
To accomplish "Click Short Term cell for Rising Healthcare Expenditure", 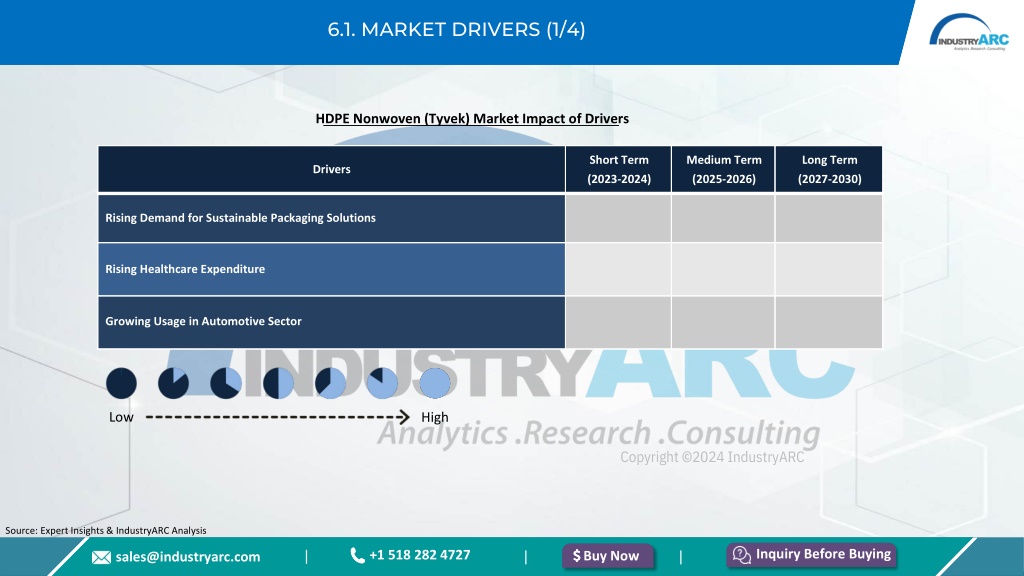I will point(618,269).
